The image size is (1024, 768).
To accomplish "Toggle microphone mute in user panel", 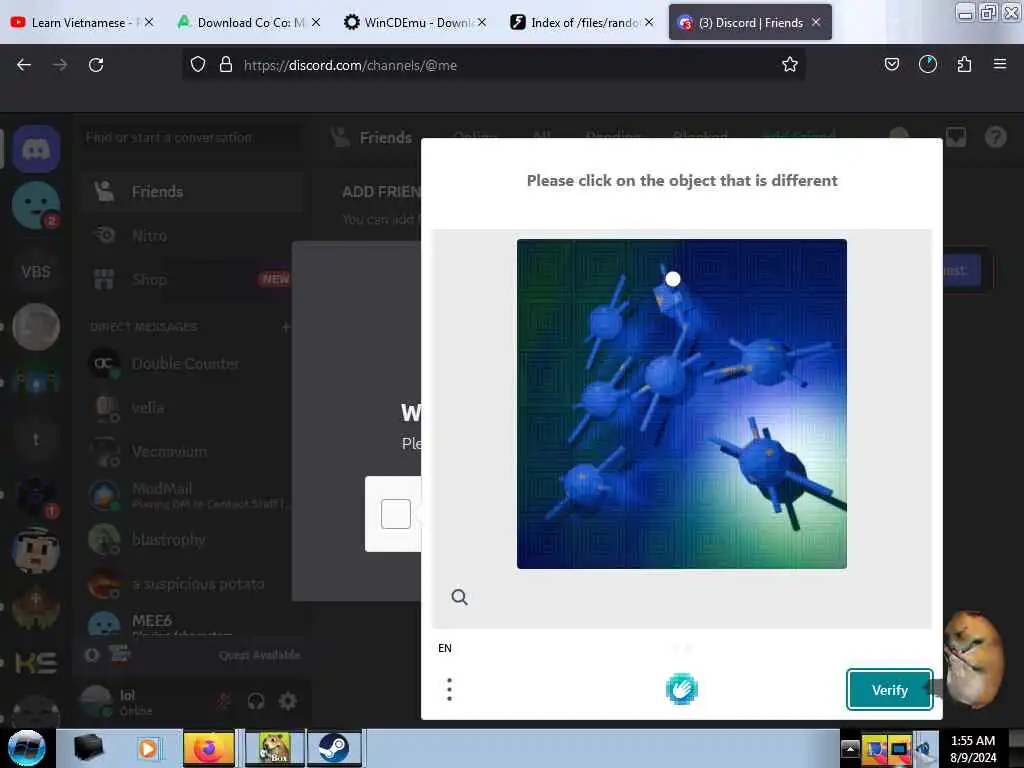I will [x=223, y=701].
